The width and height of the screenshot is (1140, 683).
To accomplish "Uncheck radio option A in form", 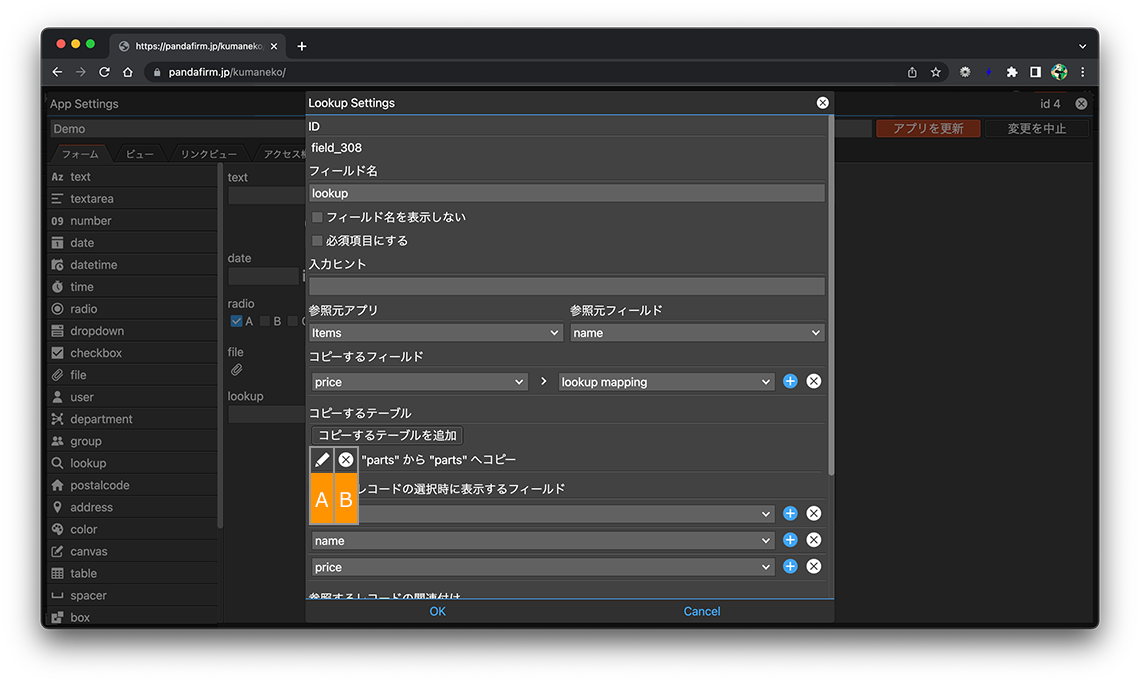I will point(237,321).
